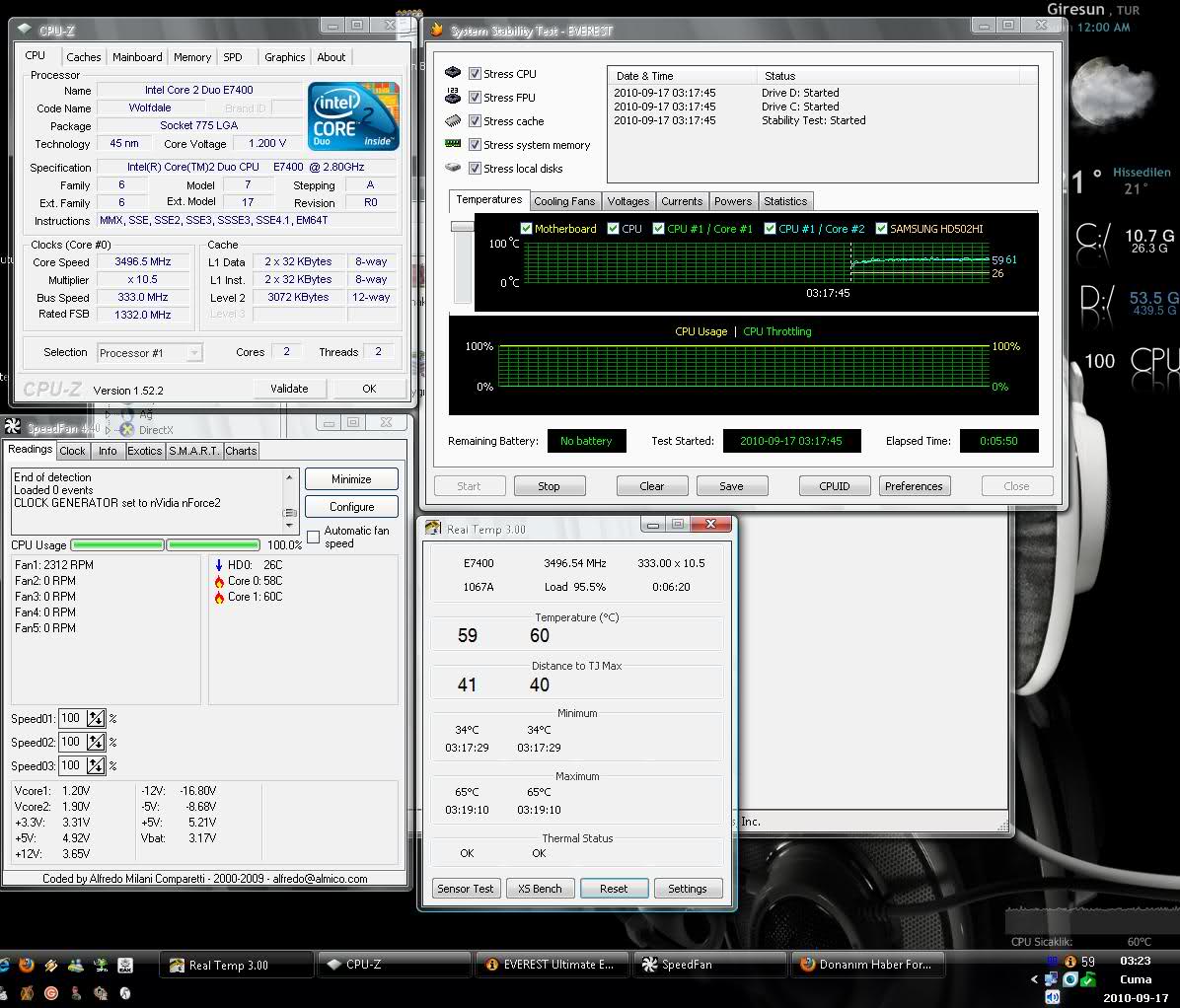Expand hidden system tray icons arrow
1180x1008 pixels.
1034,978
